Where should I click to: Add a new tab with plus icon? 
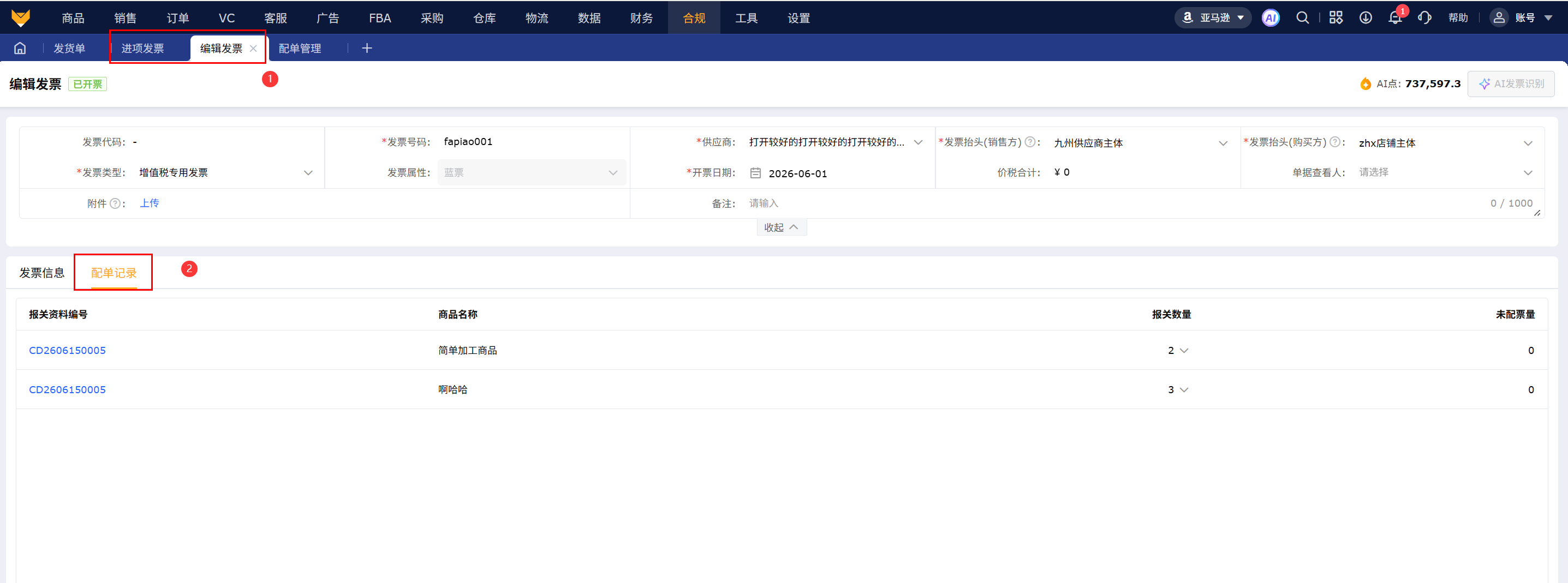[x=366, y=48]
